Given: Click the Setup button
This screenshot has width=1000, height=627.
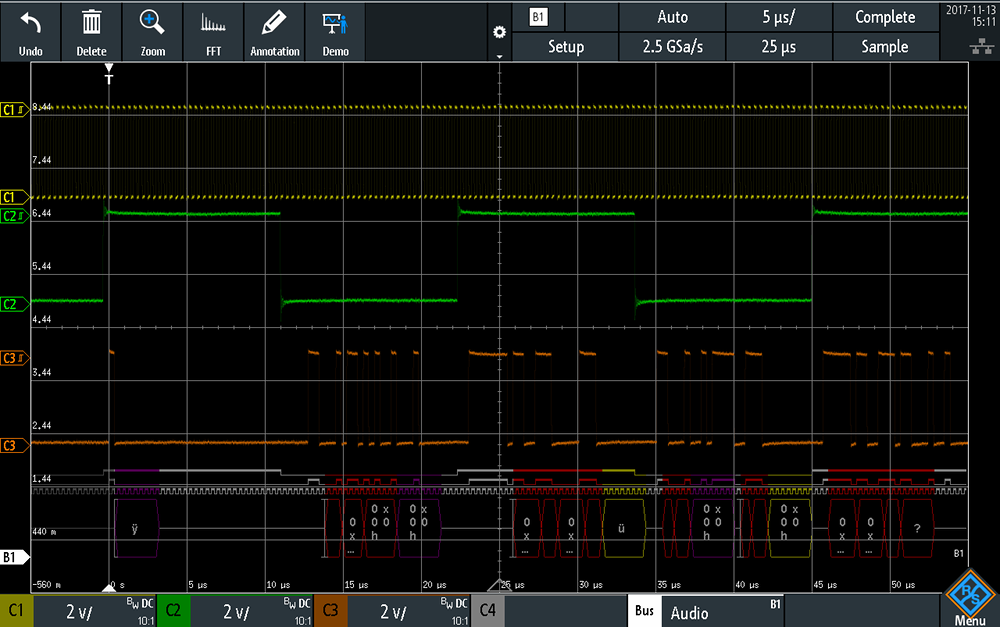Looking at the screenshot, I should tap(566, 47).
